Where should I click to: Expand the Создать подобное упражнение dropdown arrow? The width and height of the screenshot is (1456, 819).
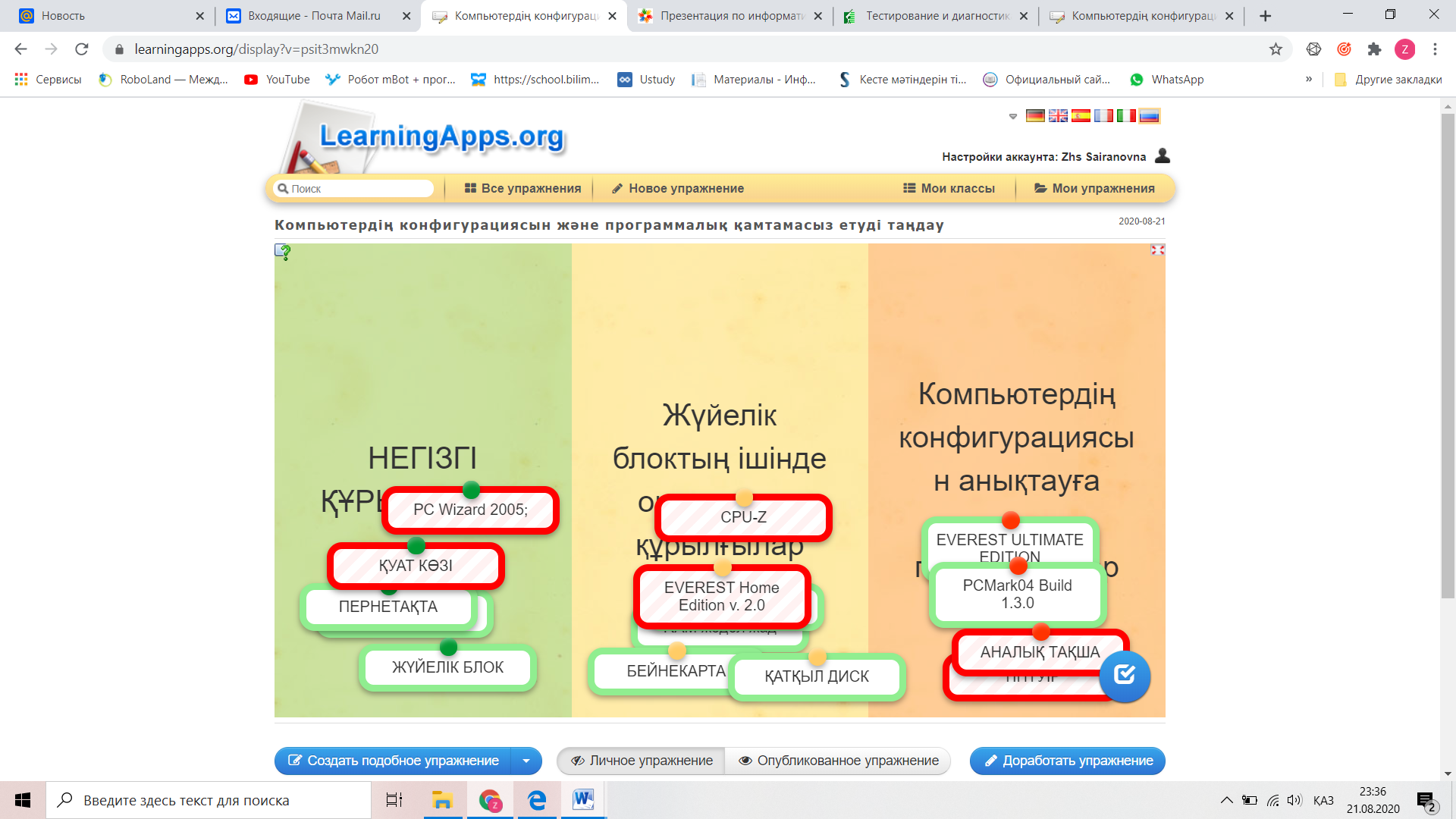pos(526,761)
